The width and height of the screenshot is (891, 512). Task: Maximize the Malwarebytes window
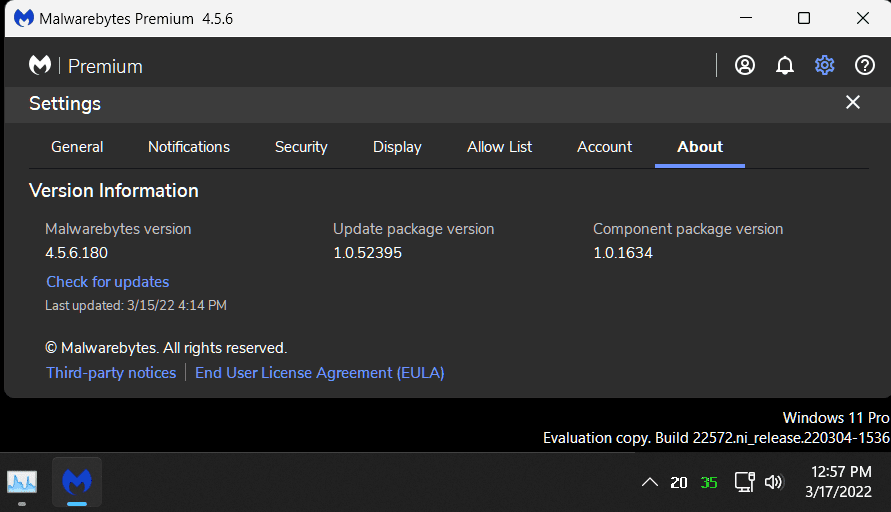803,18
